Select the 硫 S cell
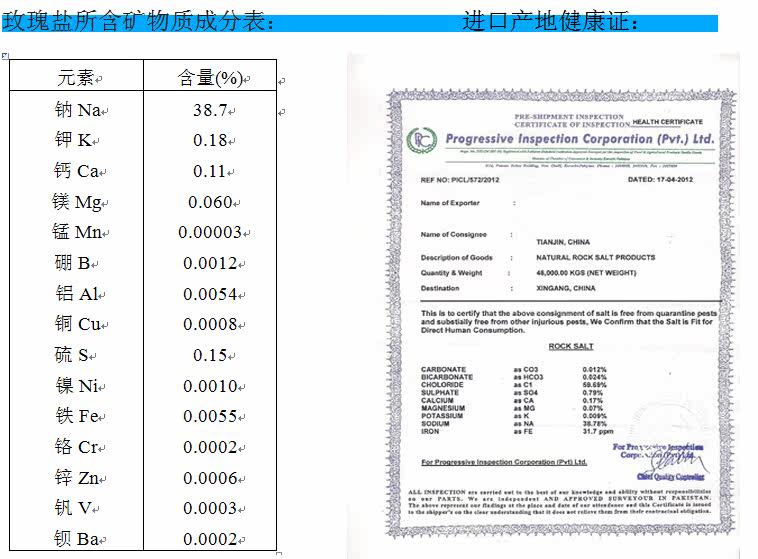Viewport: 758px width, 559px height. click(72, 355)
